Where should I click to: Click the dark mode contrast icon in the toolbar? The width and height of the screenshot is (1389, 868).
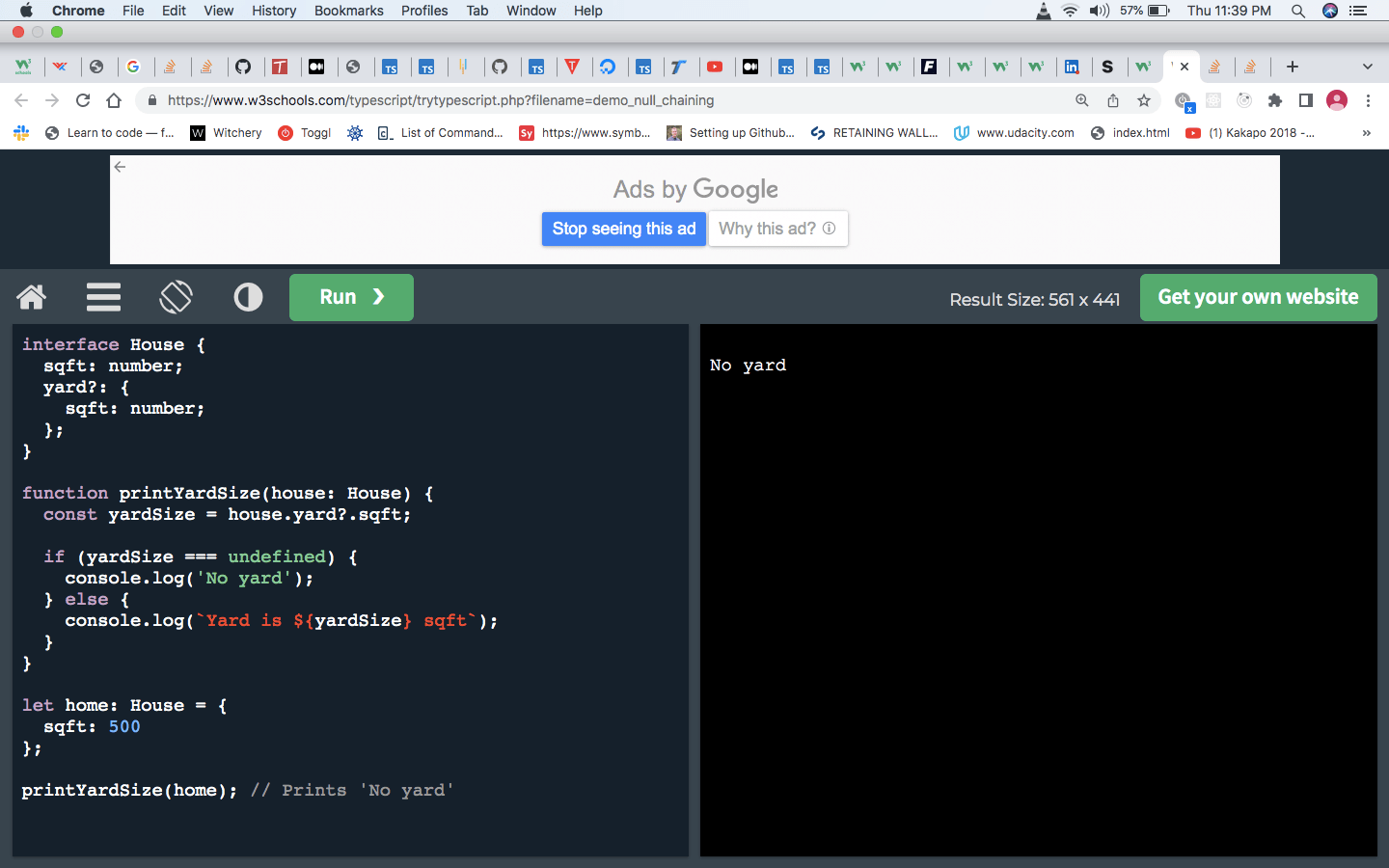click(248, 297)
